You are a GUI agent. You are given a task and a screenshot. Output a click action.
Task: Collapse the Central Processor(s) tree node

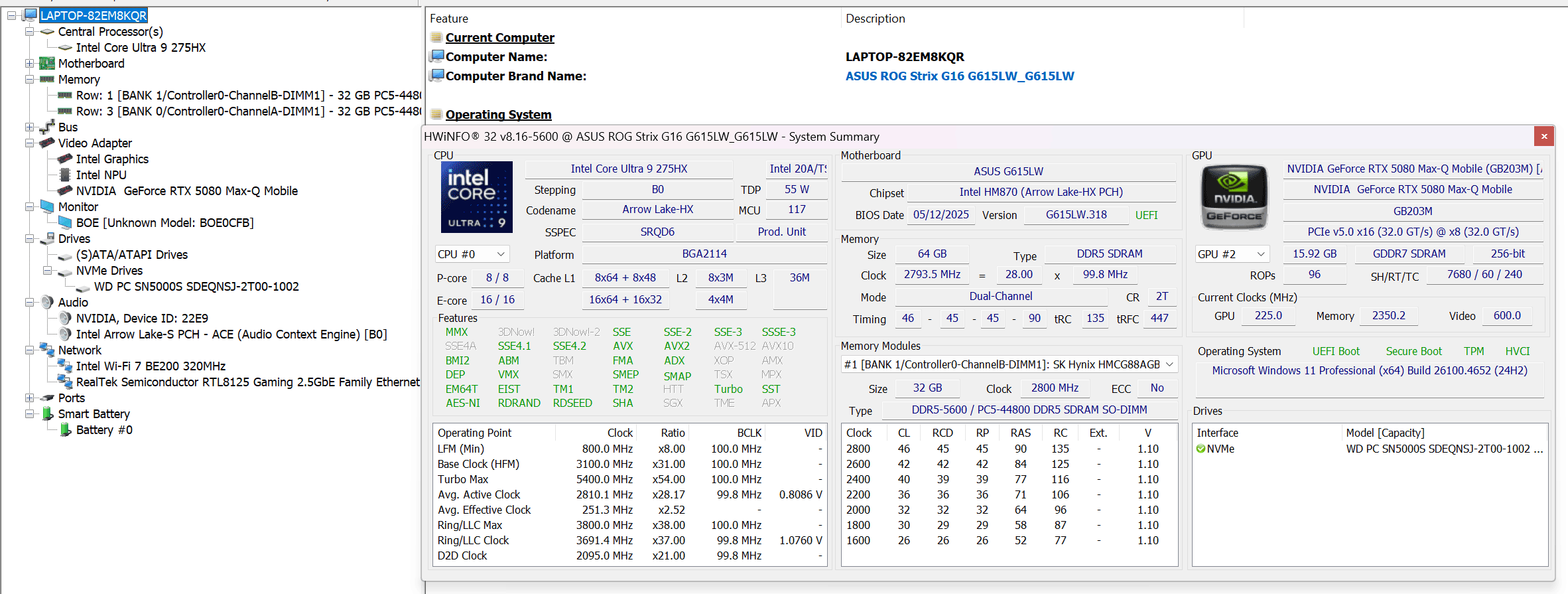pos(29,32)
